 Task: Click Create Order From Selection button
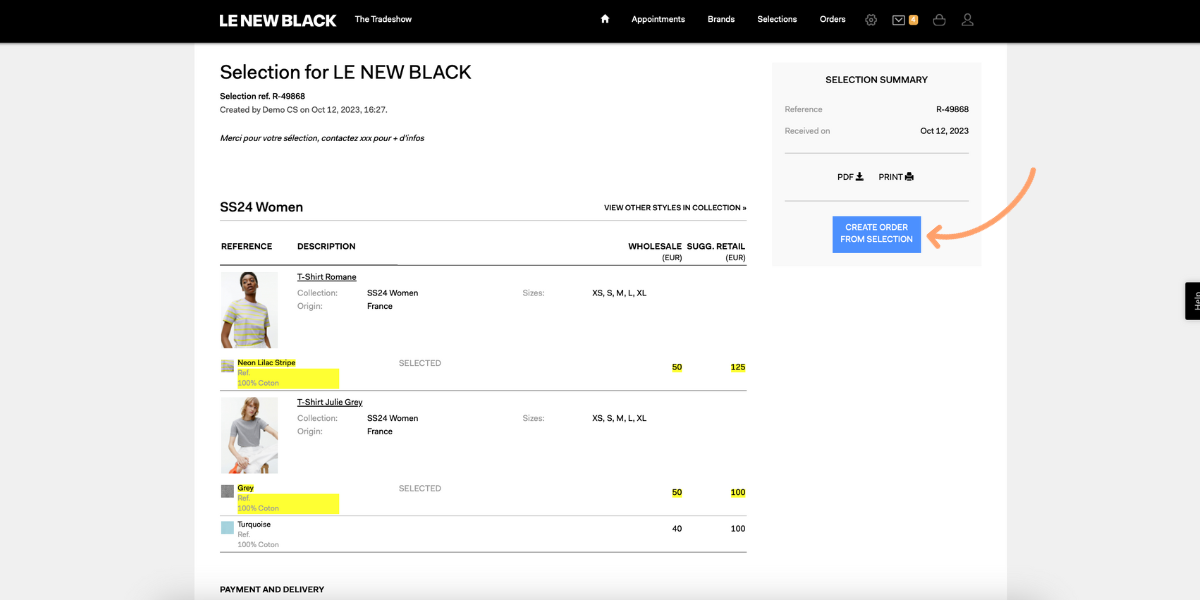tap(877, 234)
